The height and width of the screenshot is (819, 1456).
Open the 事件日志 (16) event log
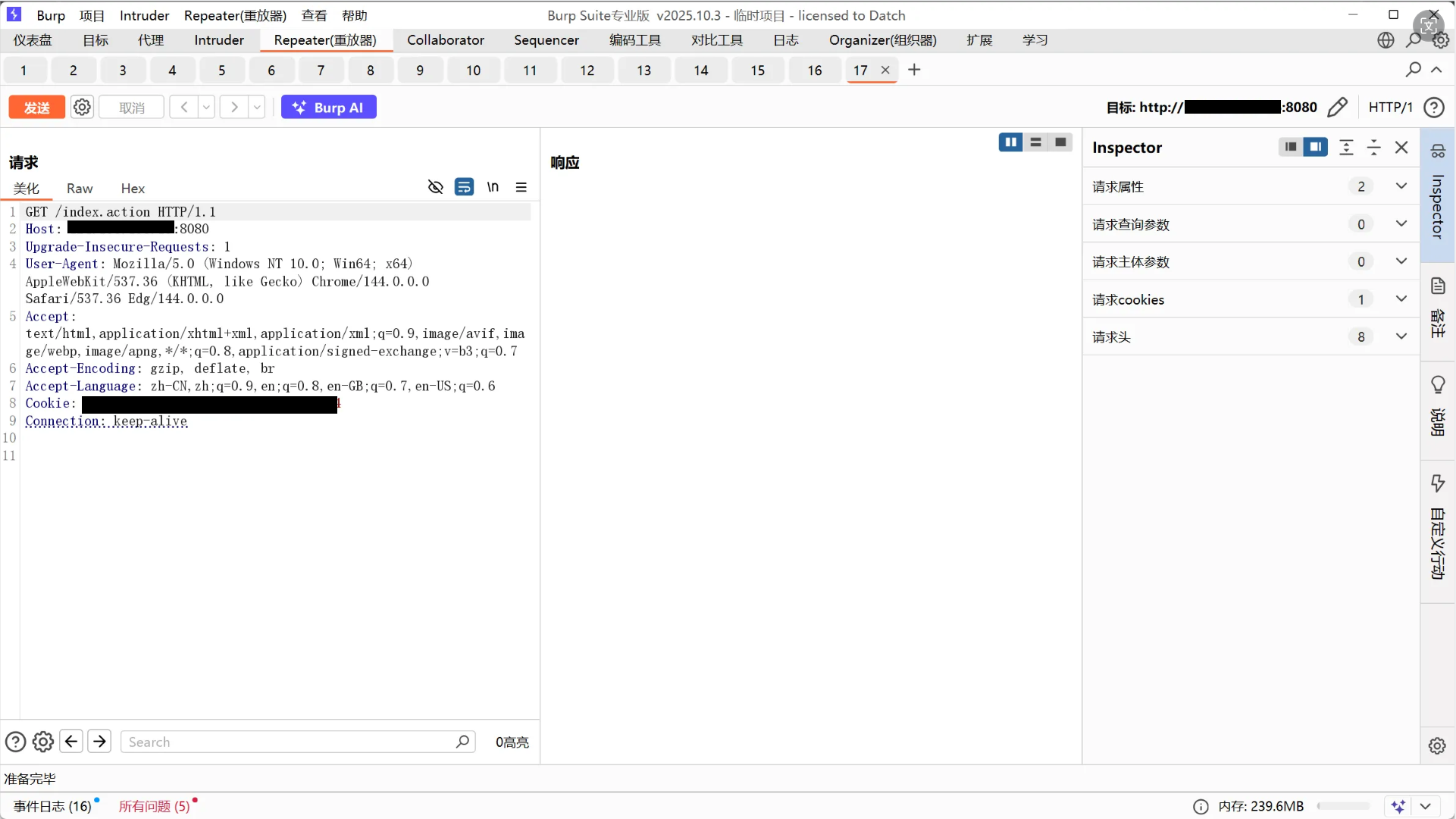pos(52,806)
